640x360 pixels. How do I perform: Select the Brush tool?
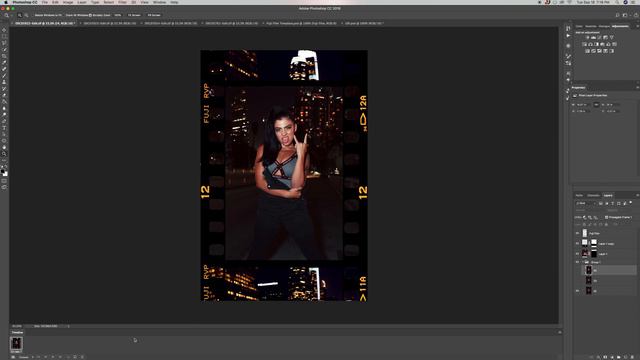point(4,76)
